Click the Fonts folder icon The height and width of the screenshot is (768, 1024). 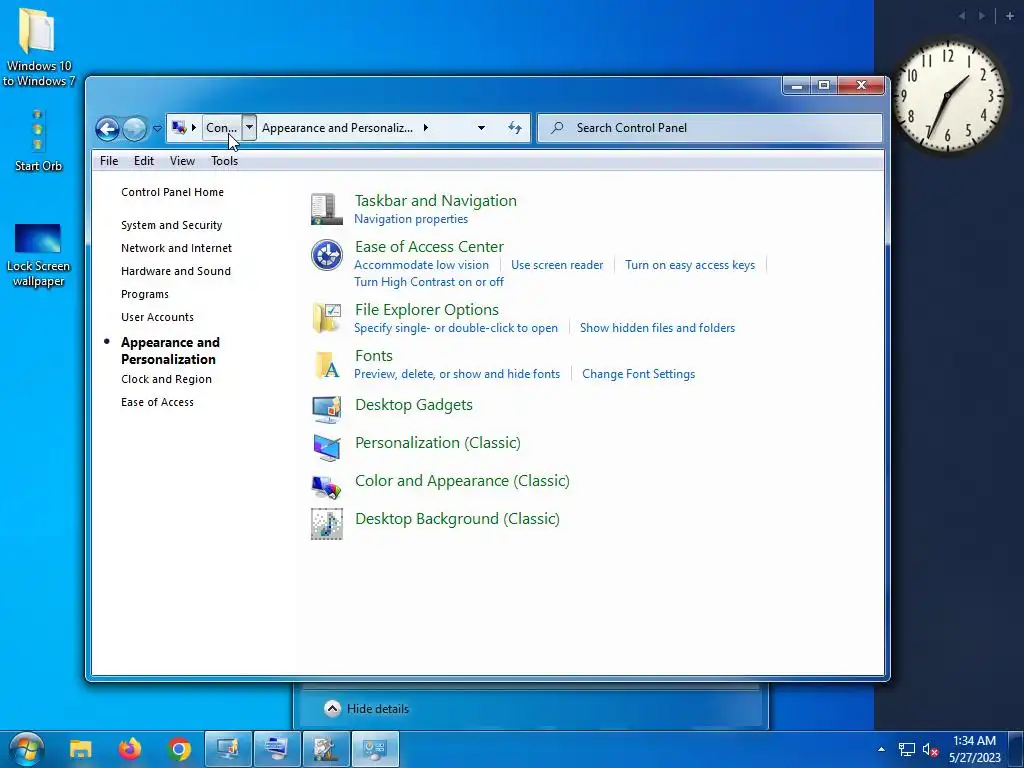[x=327, y=364]
